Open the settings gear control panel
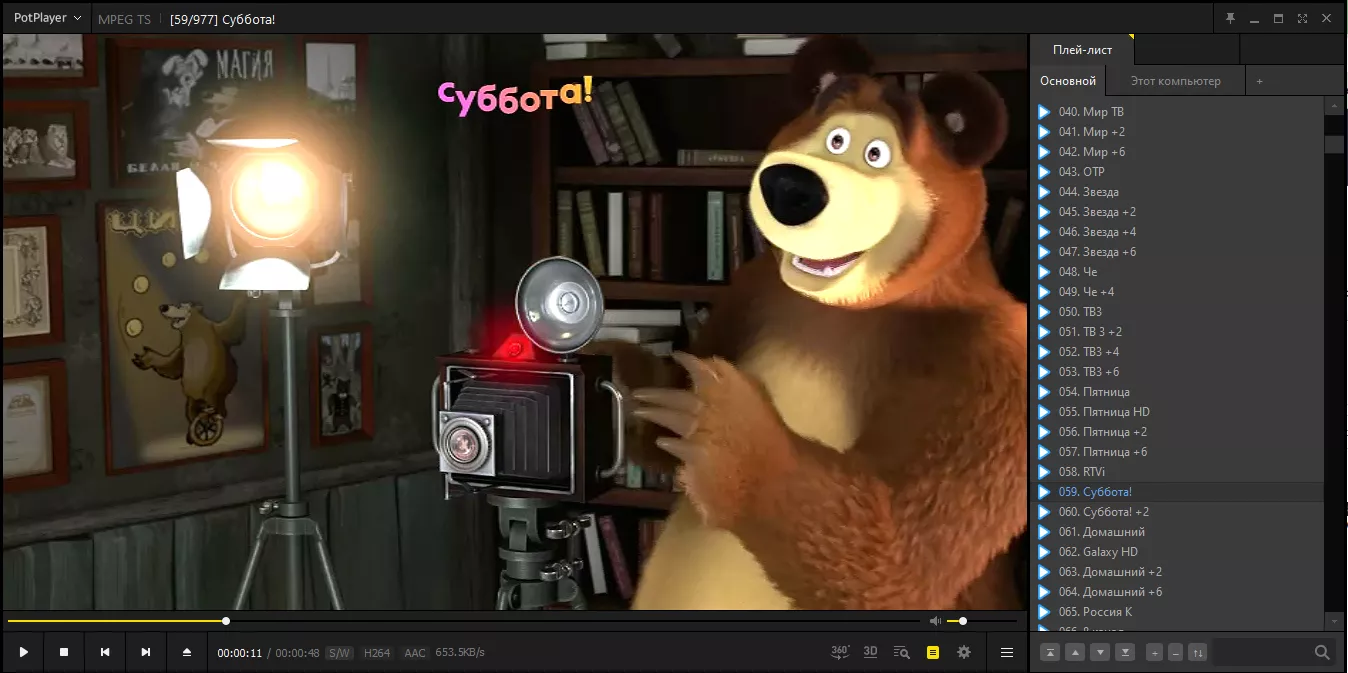 [964, 652]
